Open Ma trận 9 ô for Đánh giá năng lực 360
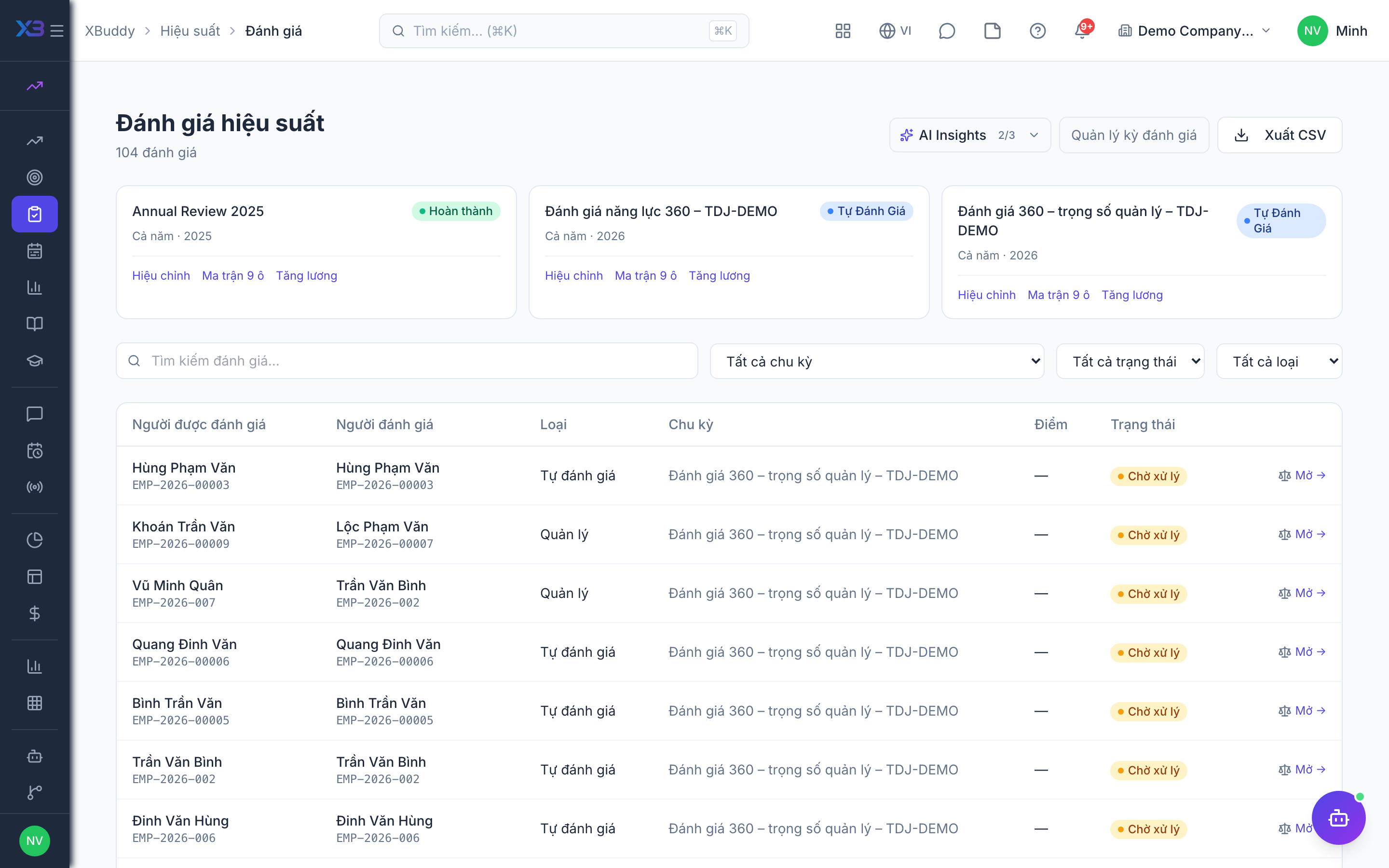This screenshot has width=1389, height=868. (x=646, y=275)
